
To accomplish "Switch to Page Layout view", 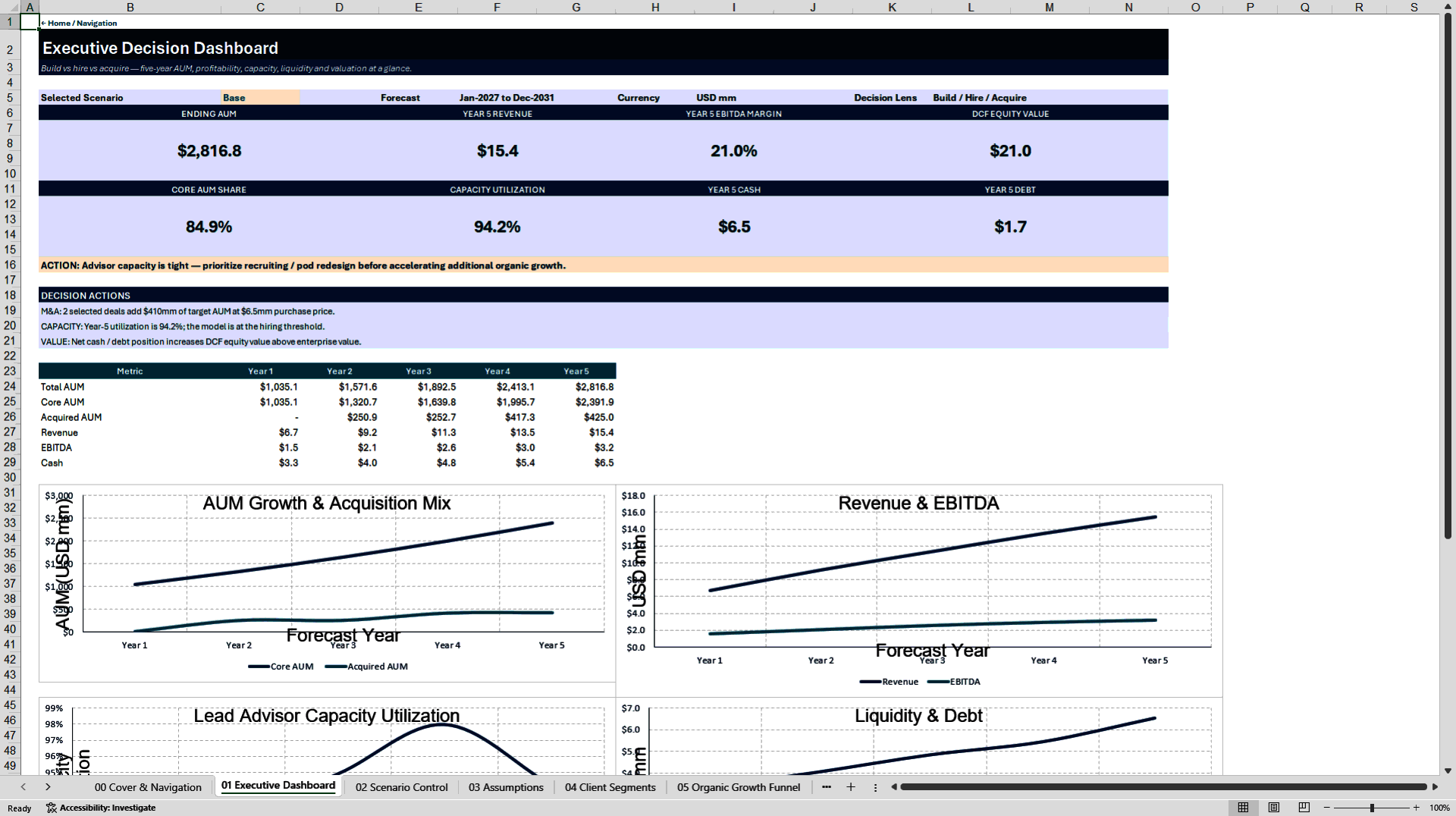I will (1274, 808).
